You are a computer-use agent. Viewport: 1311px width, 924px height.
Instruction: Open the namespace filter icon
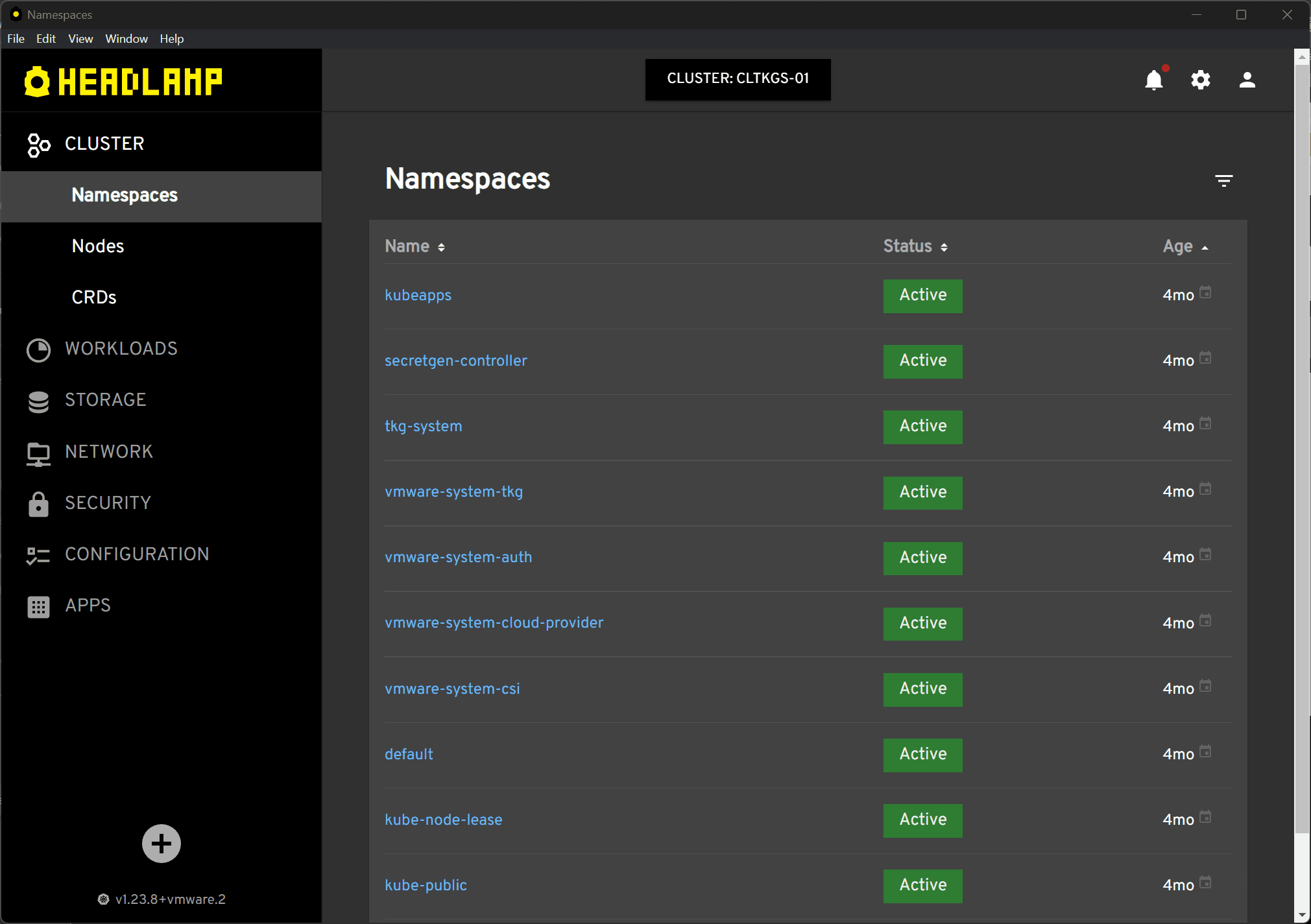[x=1224, y=180]
